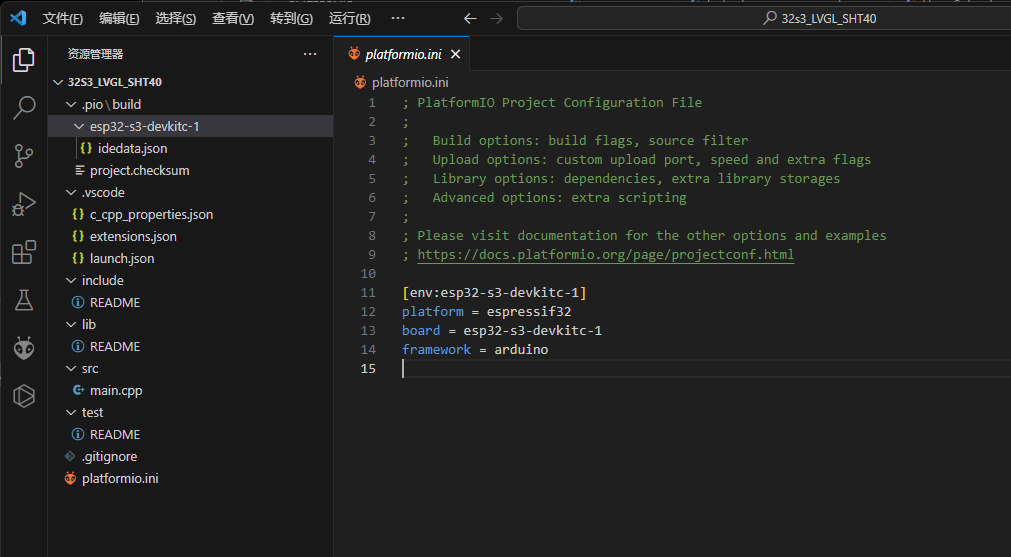Open the Explorer view in activity bar
The width and height of the screenshot is (1011, 557).
[x=23, y=61]
